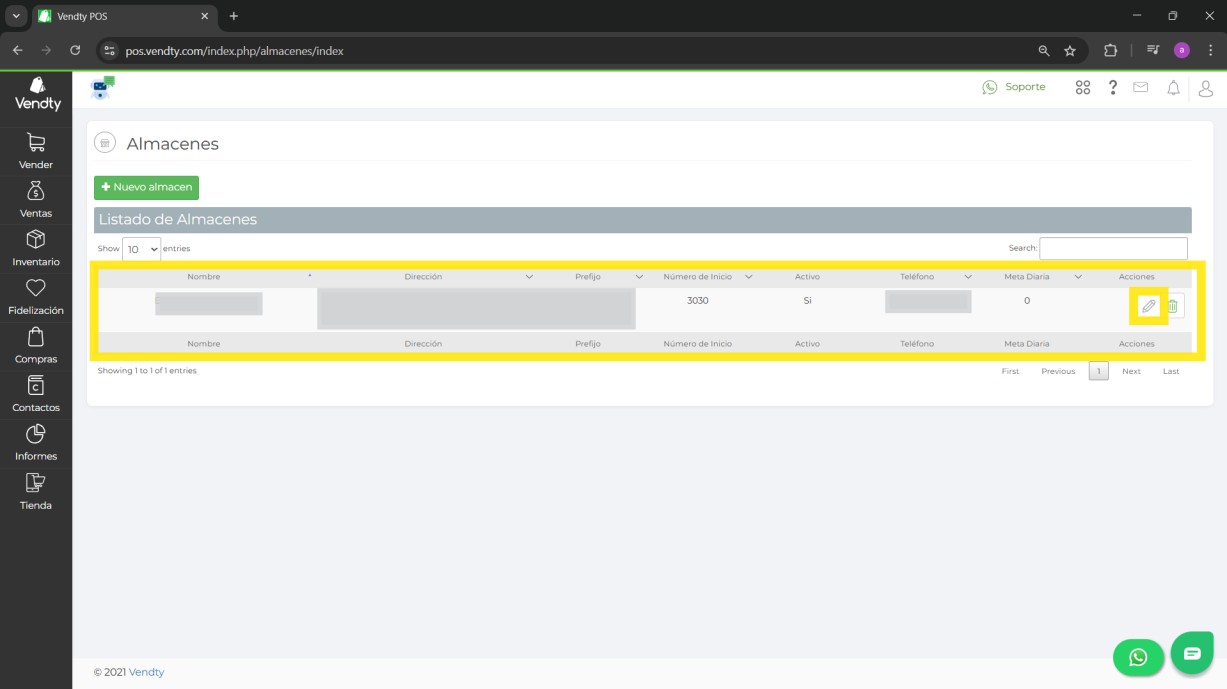Image resolution: width=1227 pixels, height=689 pixels.
Task: Open the Vender cart section
Action: point(36,151)
